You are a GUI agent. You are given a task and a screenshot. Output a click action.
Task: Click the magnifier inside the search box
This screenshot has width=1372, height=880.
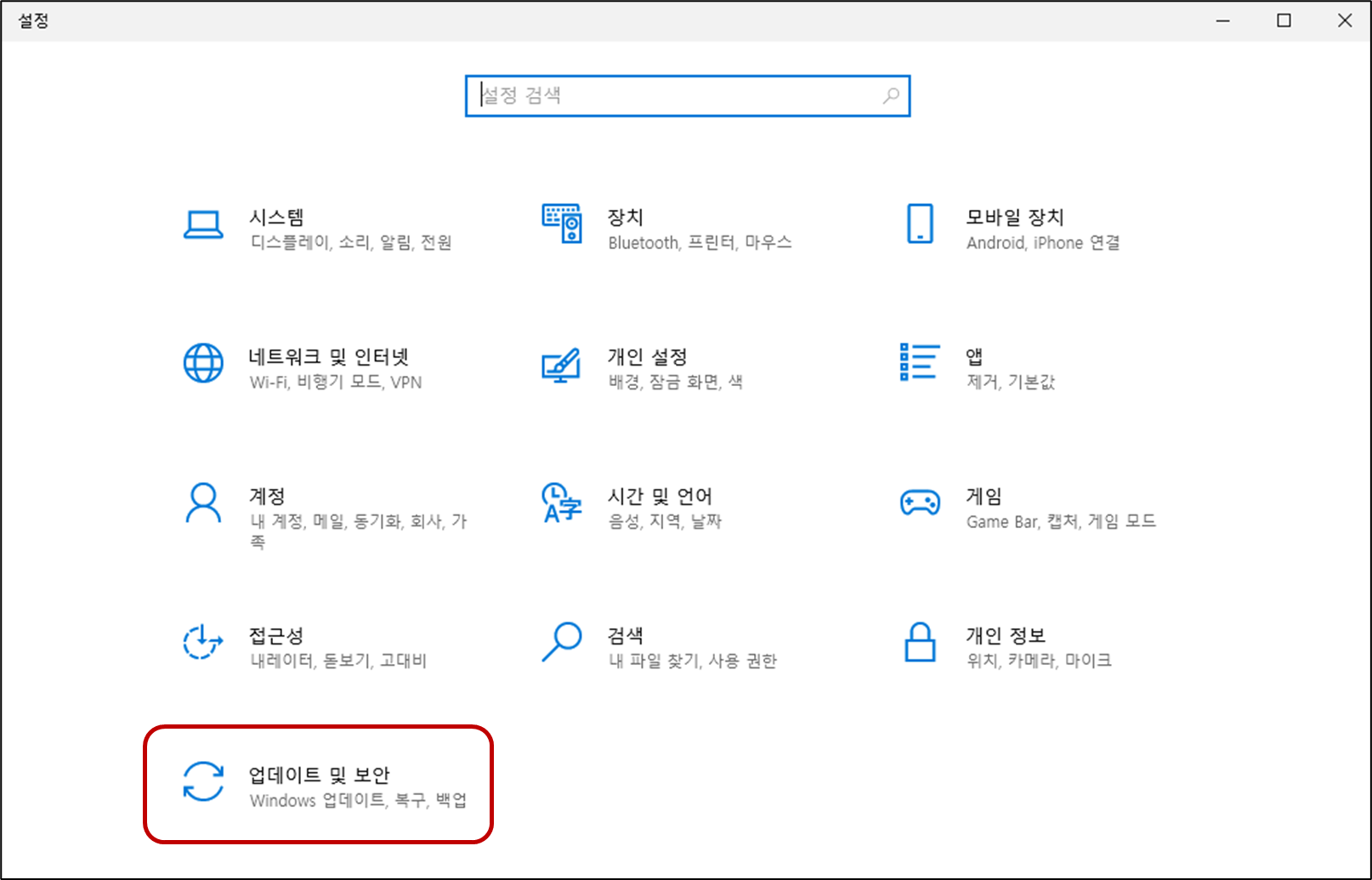coord(890,95)
